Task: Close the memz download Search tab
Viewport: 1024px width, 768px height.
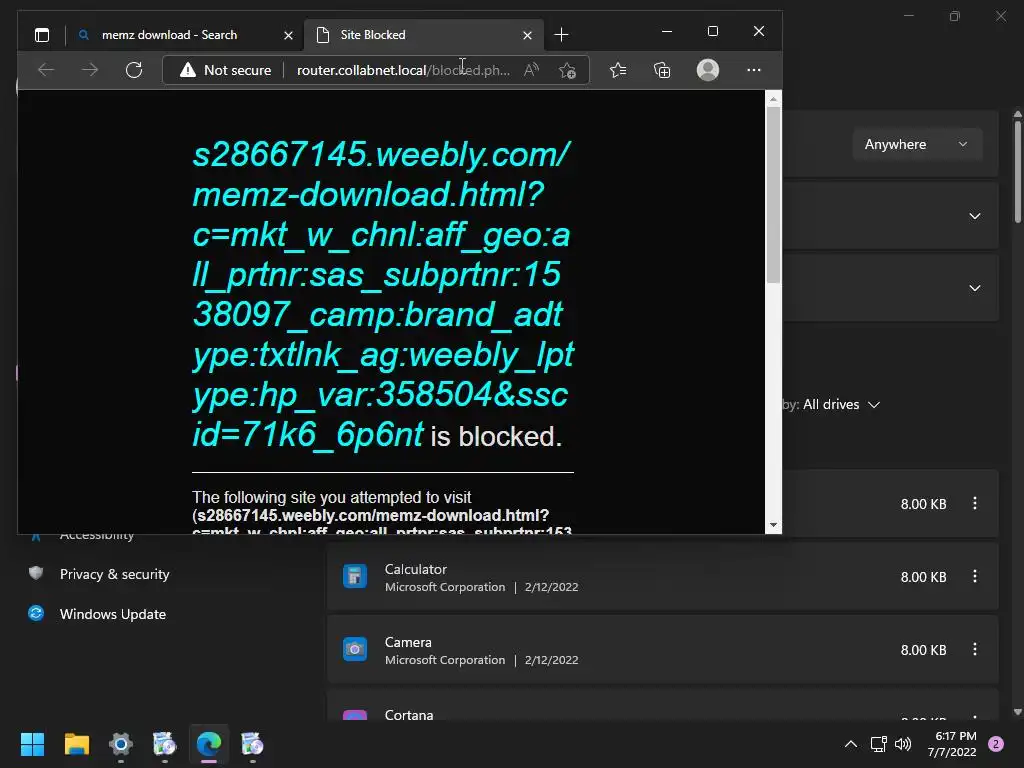Action: click(288, 35)
